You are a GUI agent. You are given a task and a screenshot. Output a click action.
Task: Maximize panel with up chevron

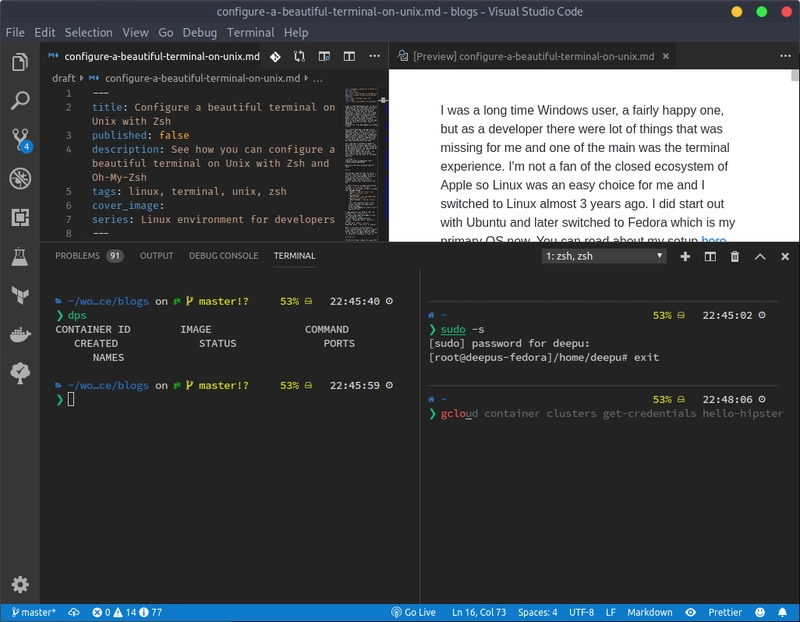point(760,257)
